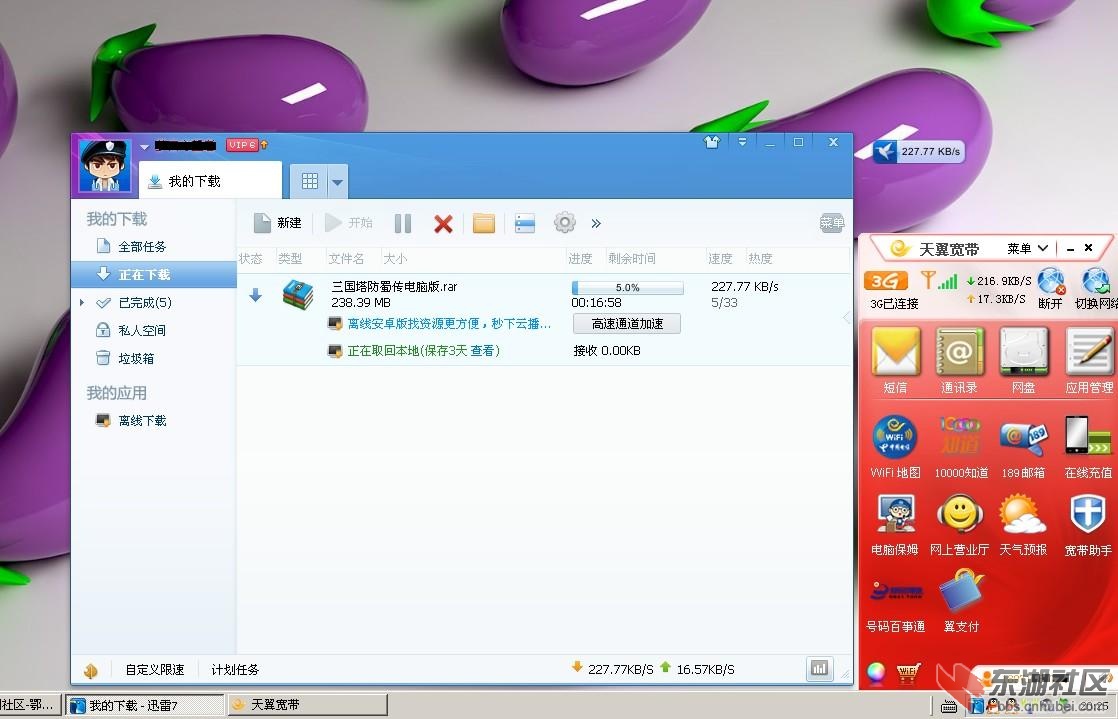Switch to 天翼宽带 taskbar button
Screen dimensions: 1118x719
[307, 705]
